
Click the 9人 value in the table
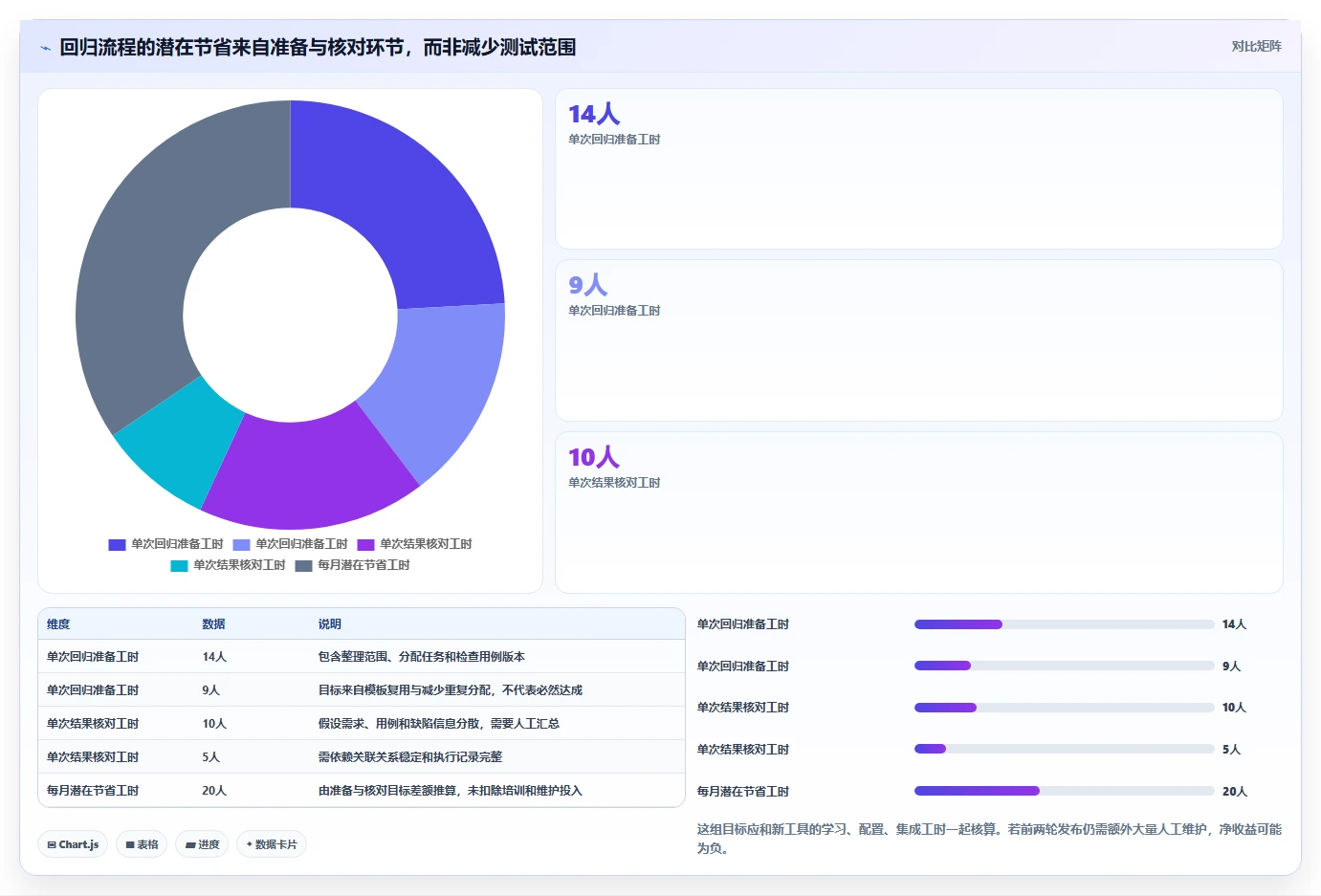(210, 690)
